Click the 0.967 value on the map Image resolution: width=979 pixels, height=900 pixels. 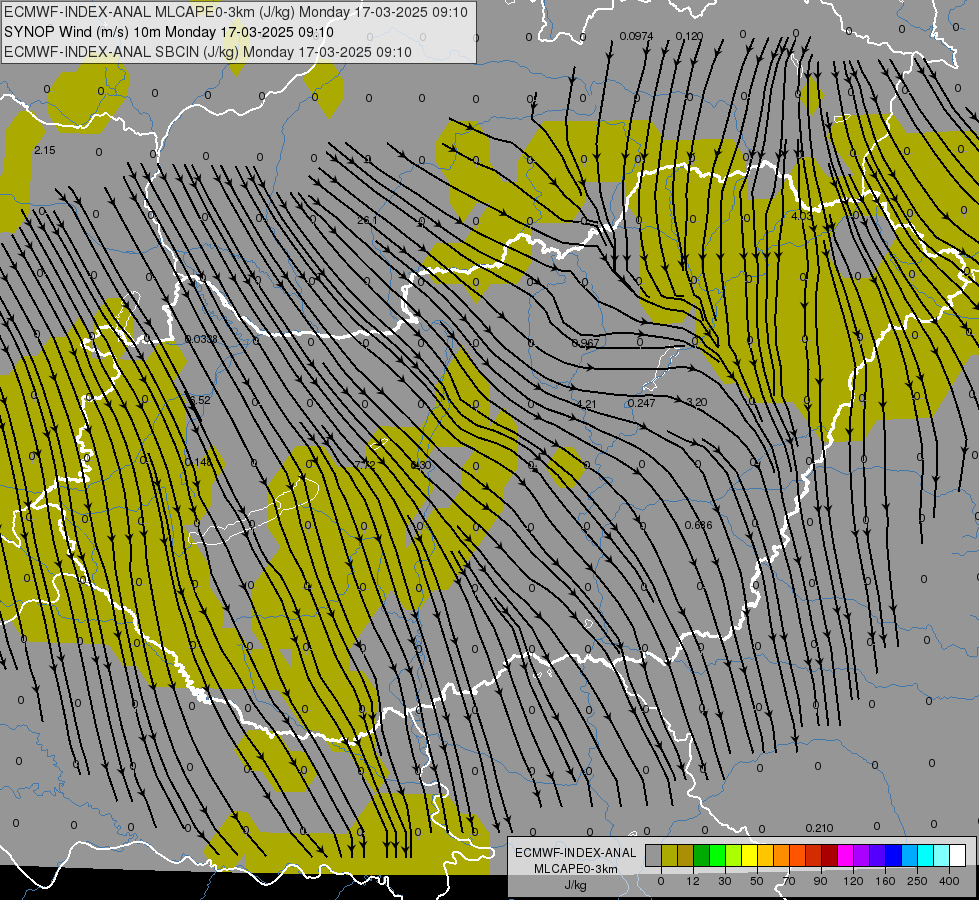coord(585,344)
